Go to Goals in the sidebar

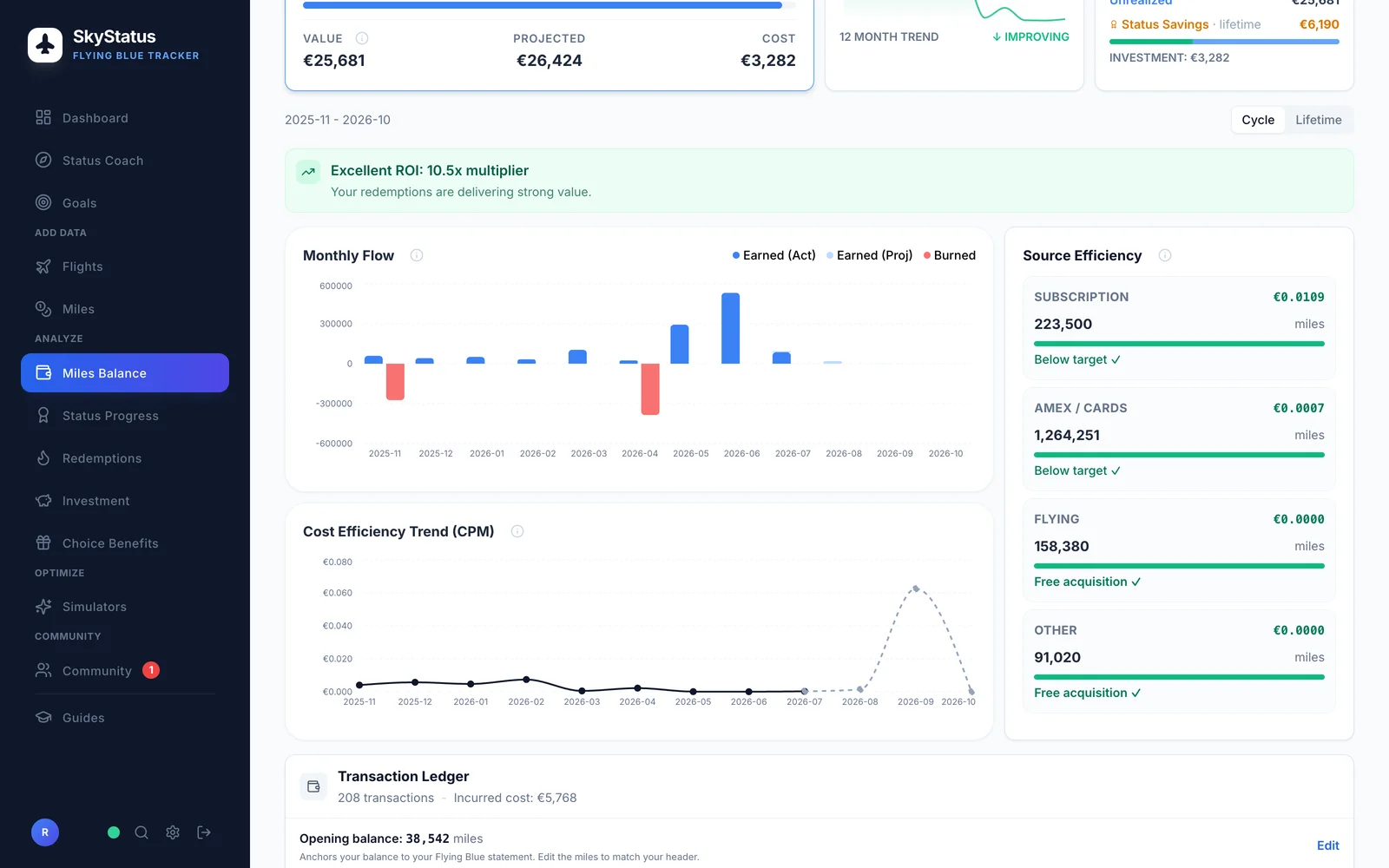[125, 203]
